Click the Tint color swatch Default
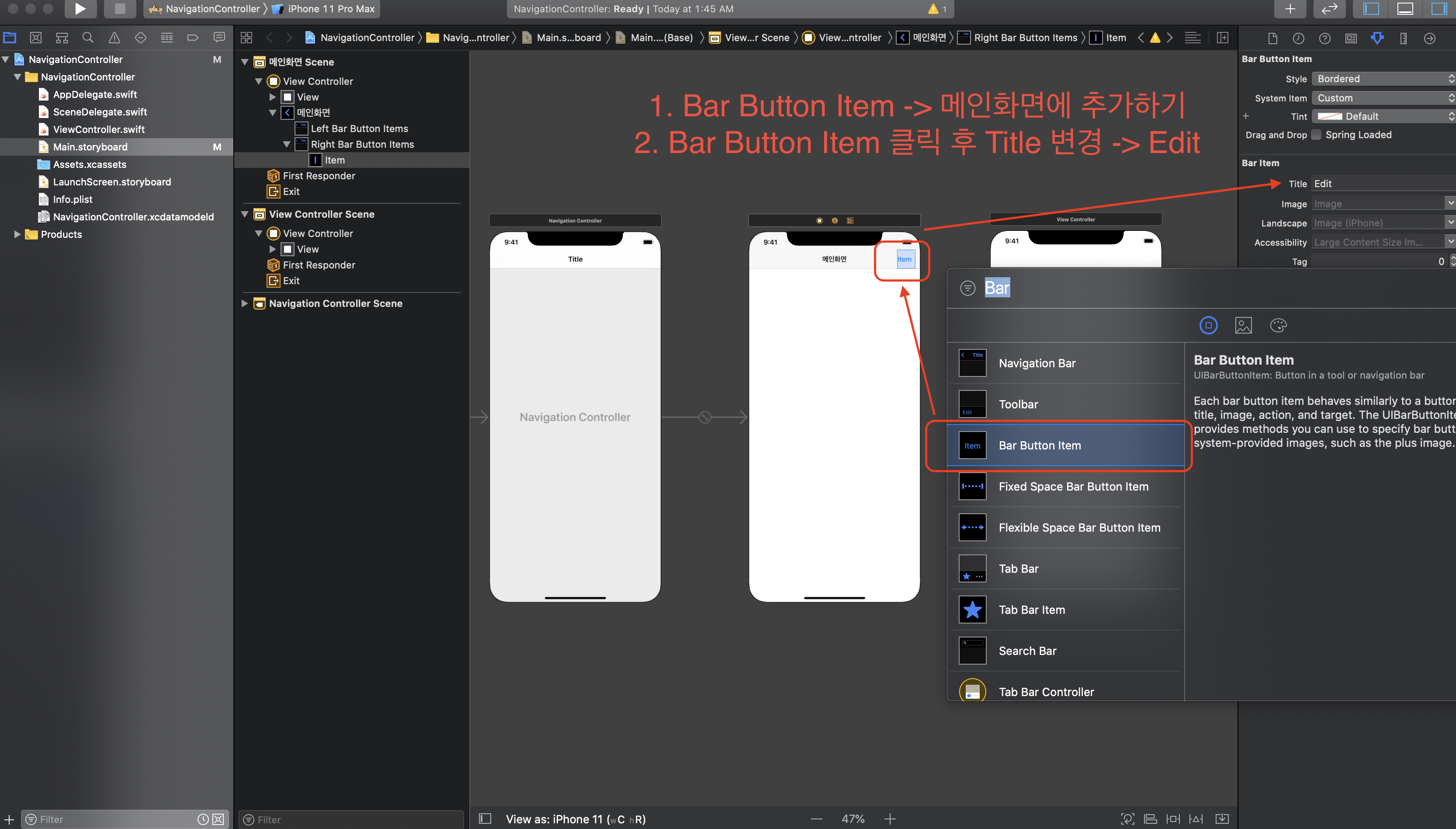1456x829 pixels. pos(1330,116)
